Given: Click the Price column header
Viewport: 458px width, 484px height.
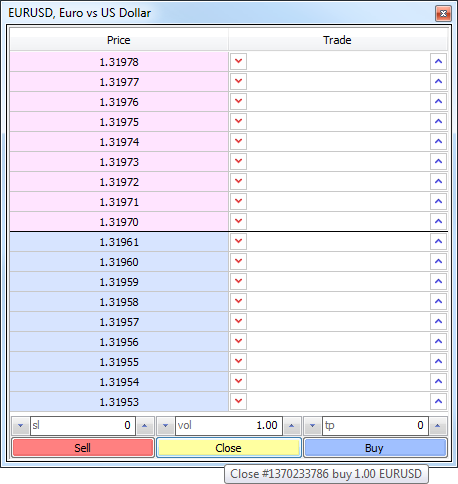Looking at the screenshot, I should click(119, 40).
